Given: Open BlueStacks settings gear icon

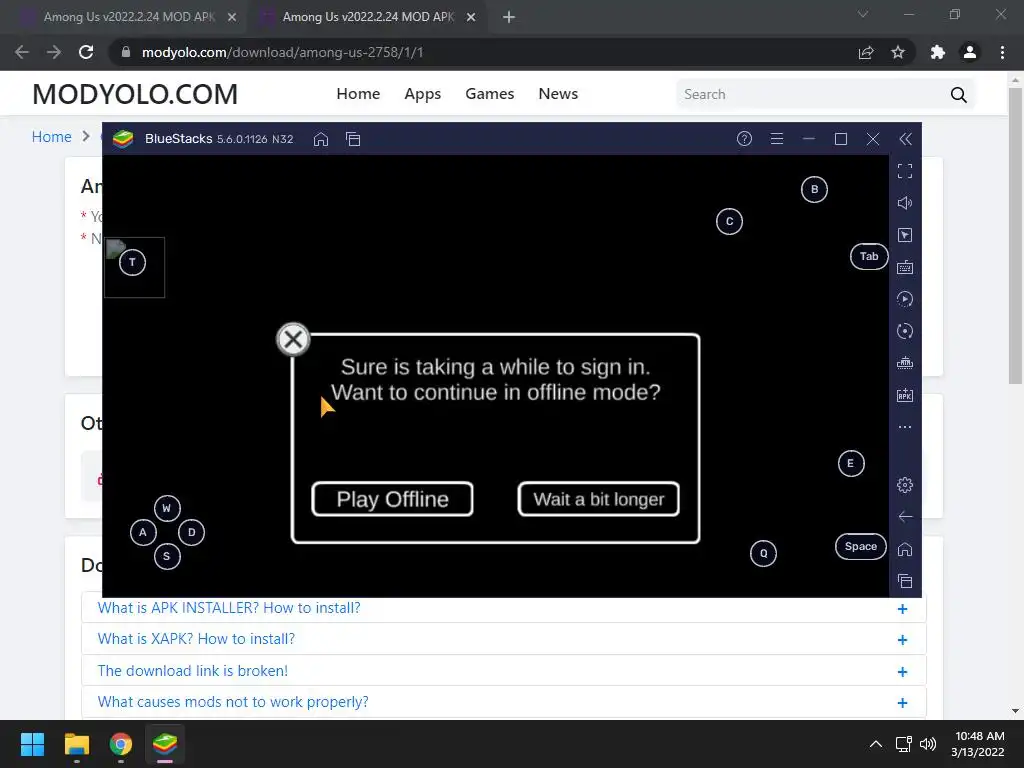Looking at the screenshot, I should [x=904, y=485].
